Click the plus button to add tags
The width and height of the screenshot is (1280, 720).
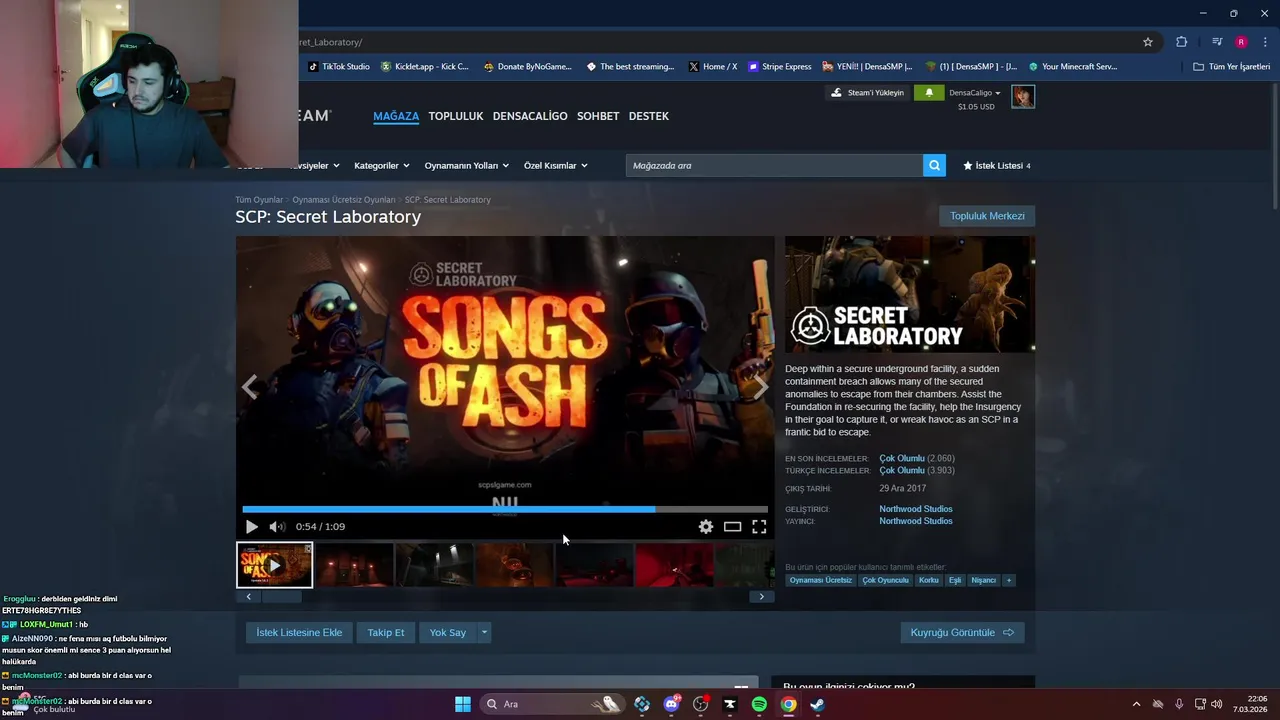1009,580
